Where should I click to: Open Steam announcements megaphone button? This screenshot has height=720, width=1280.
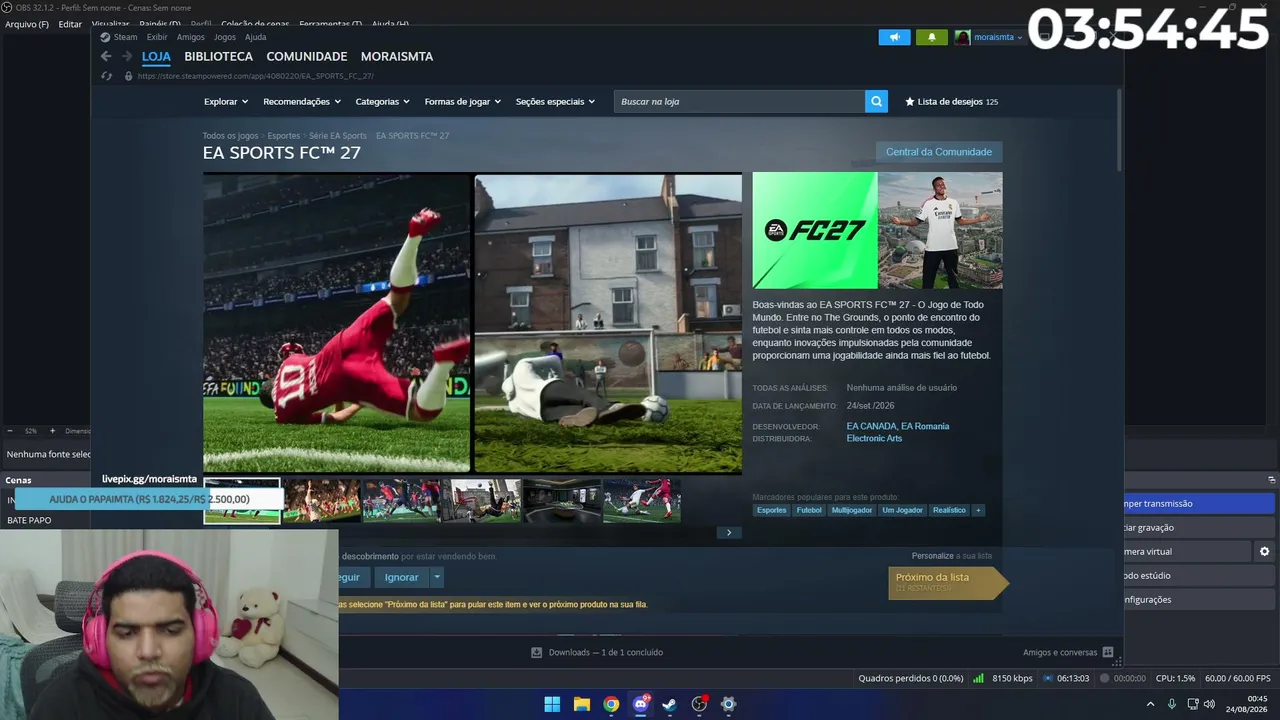tap(895, 37)
